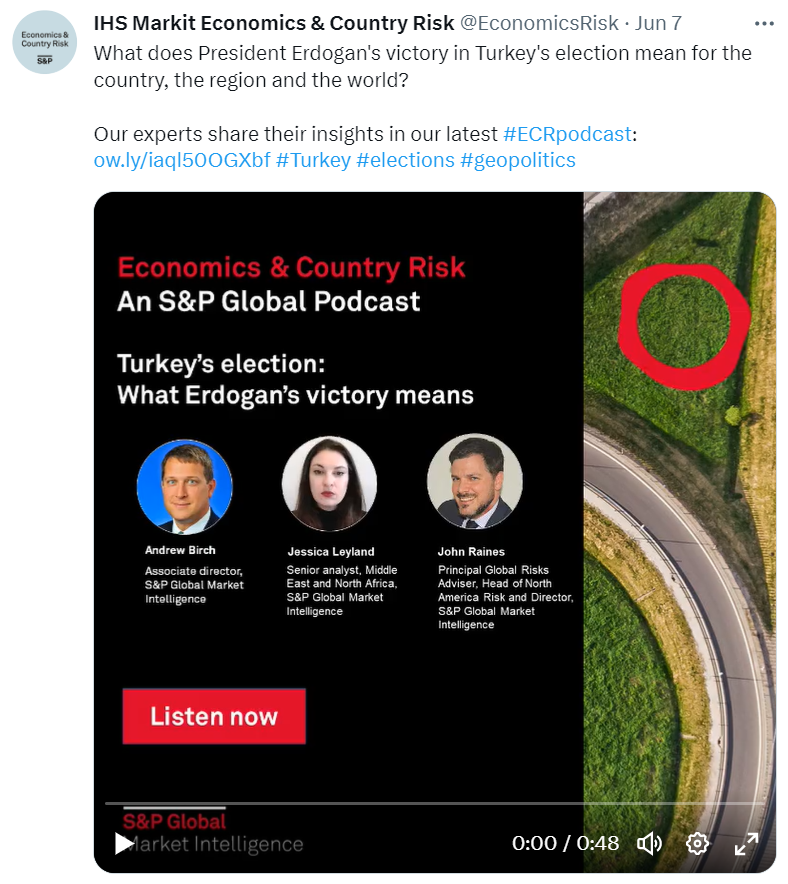Play the podcast video

click(123, 844)
